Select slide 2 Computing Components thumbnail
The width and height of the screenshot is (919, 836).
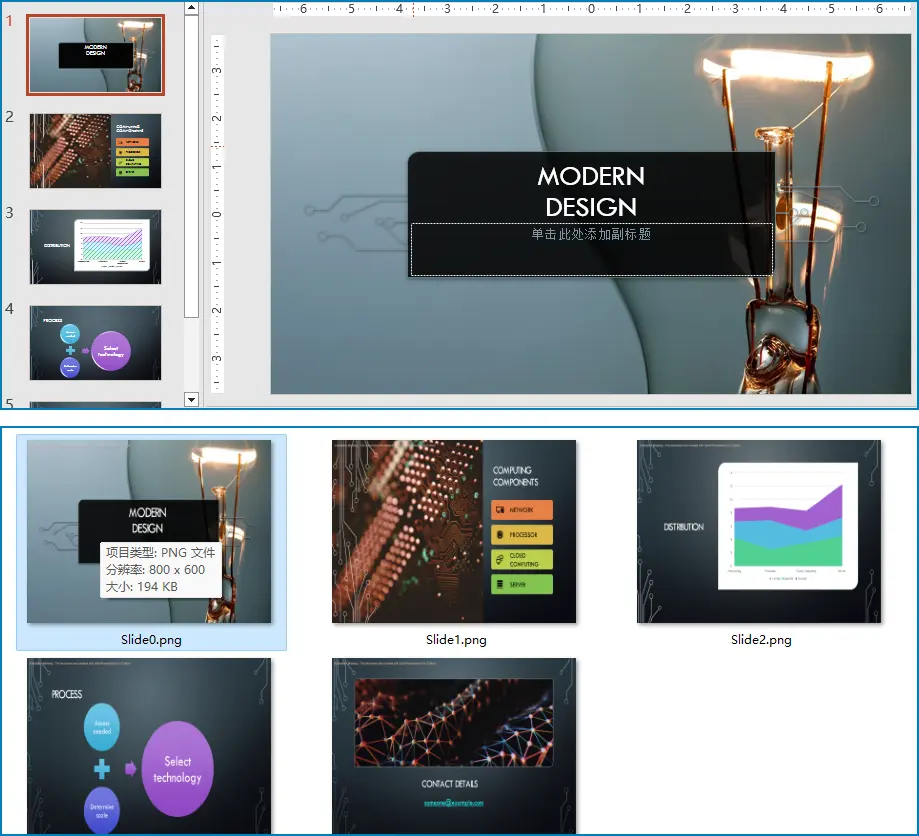(x=95, y=150)
